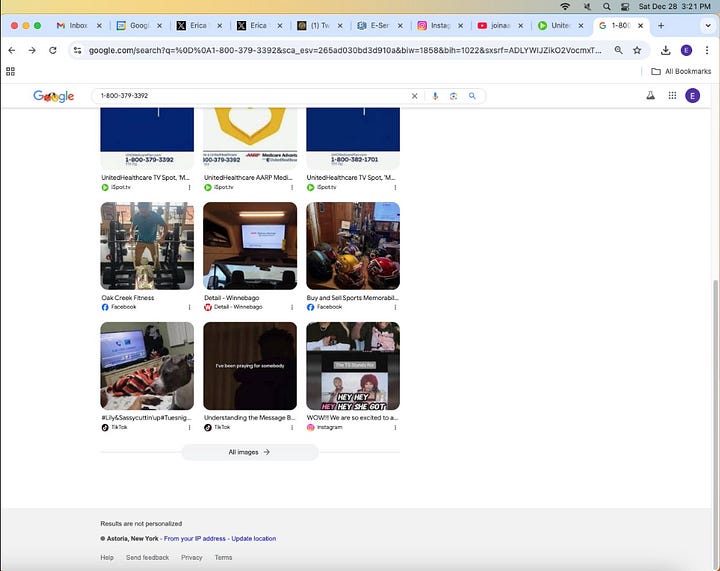Go forward to the next page
This screenshot has width=720, height=571.
(x=32, y=50)
